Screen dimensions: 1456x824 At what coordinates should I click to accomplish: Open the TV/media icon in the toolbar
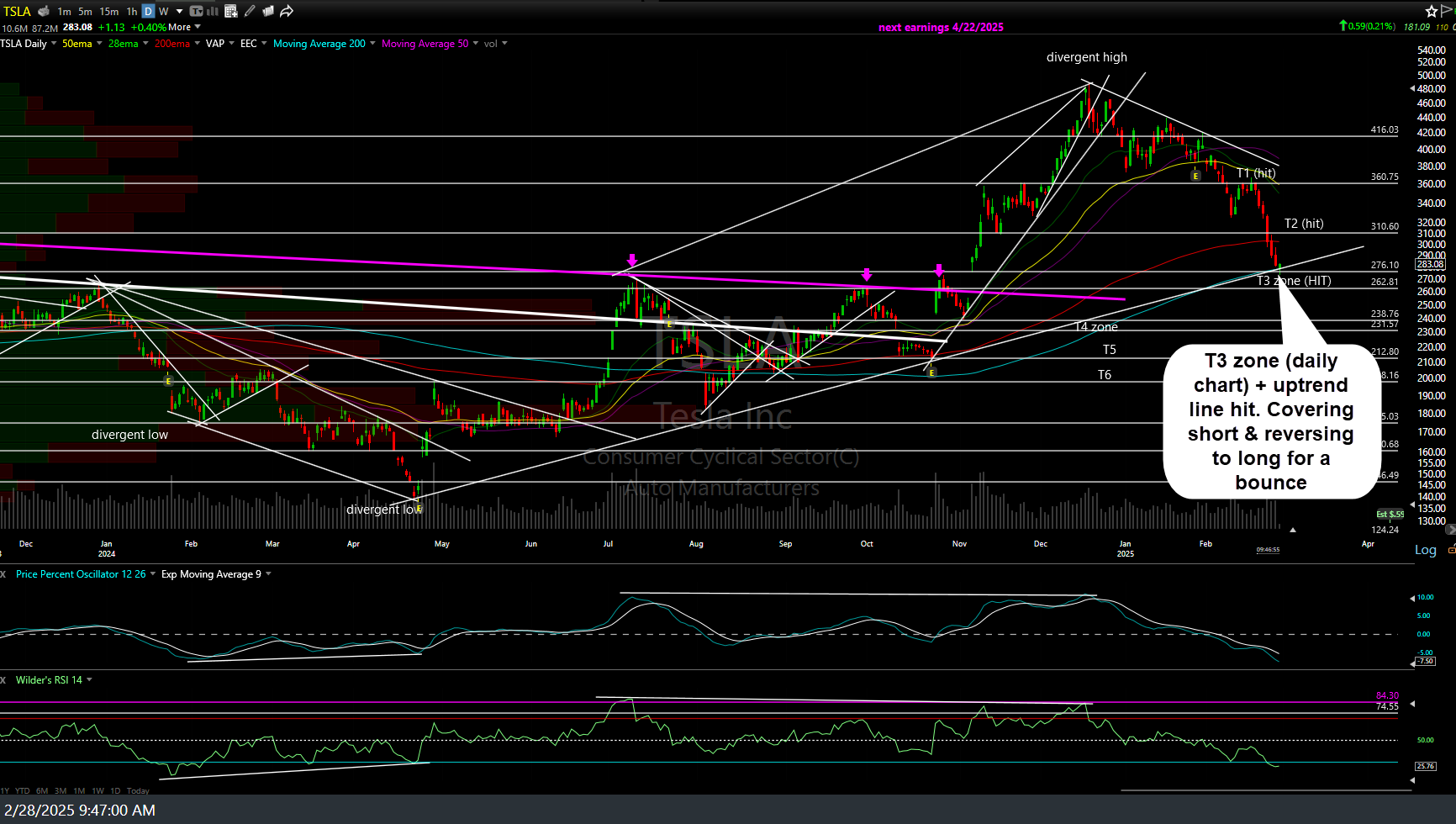coord(195,11)
